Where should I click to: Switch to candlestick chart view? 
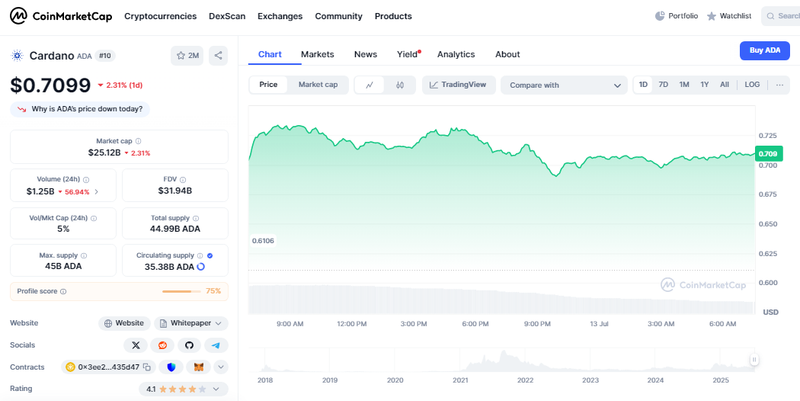click(x=399, y=85)
